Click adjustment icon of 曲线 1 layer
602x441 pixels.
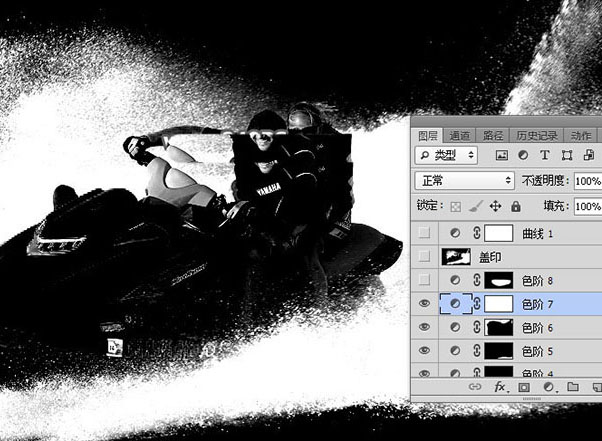coord(455,233)
